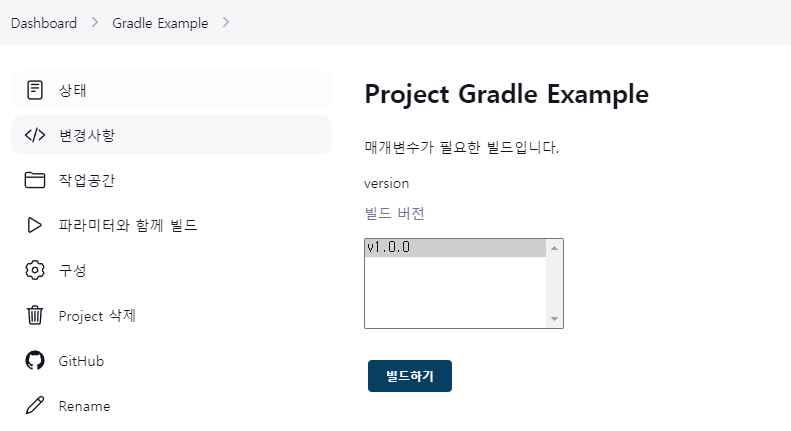
Task: Click the pencil Rename icon
Action: coord(35,405)
